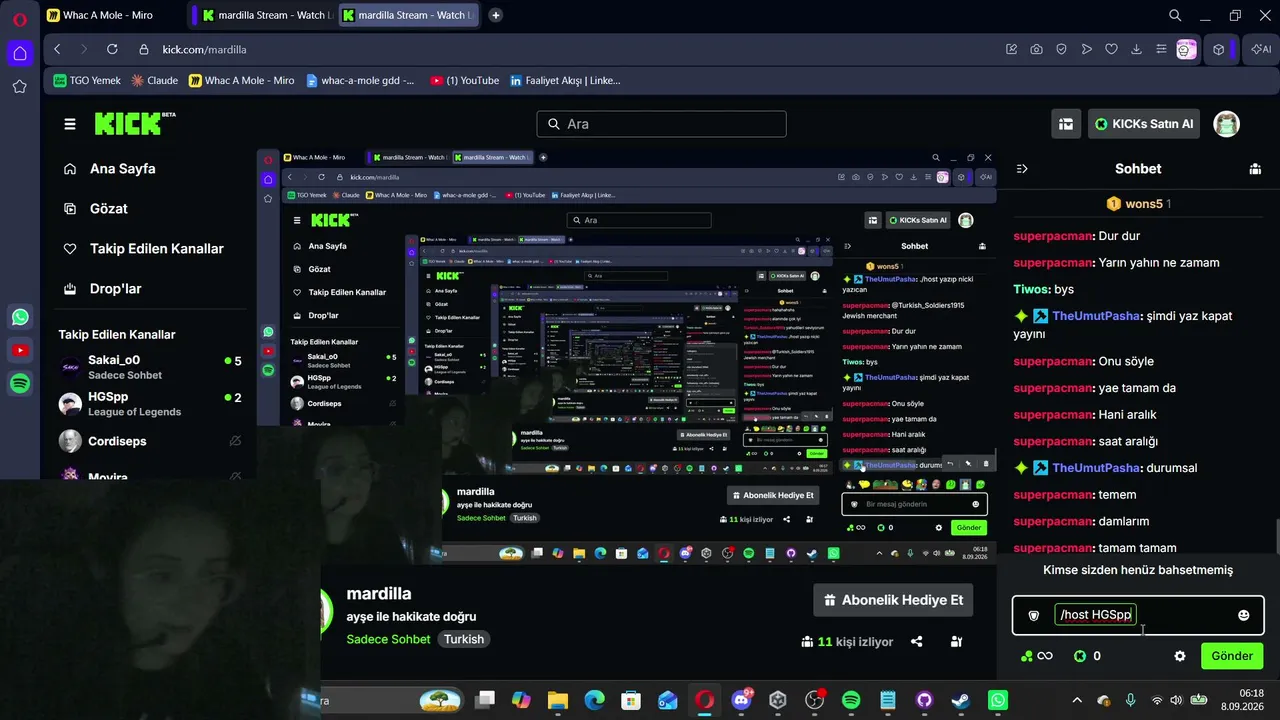Open Steam from the Windows taskbar
The image size is (1280, 720).
point(960,700)
